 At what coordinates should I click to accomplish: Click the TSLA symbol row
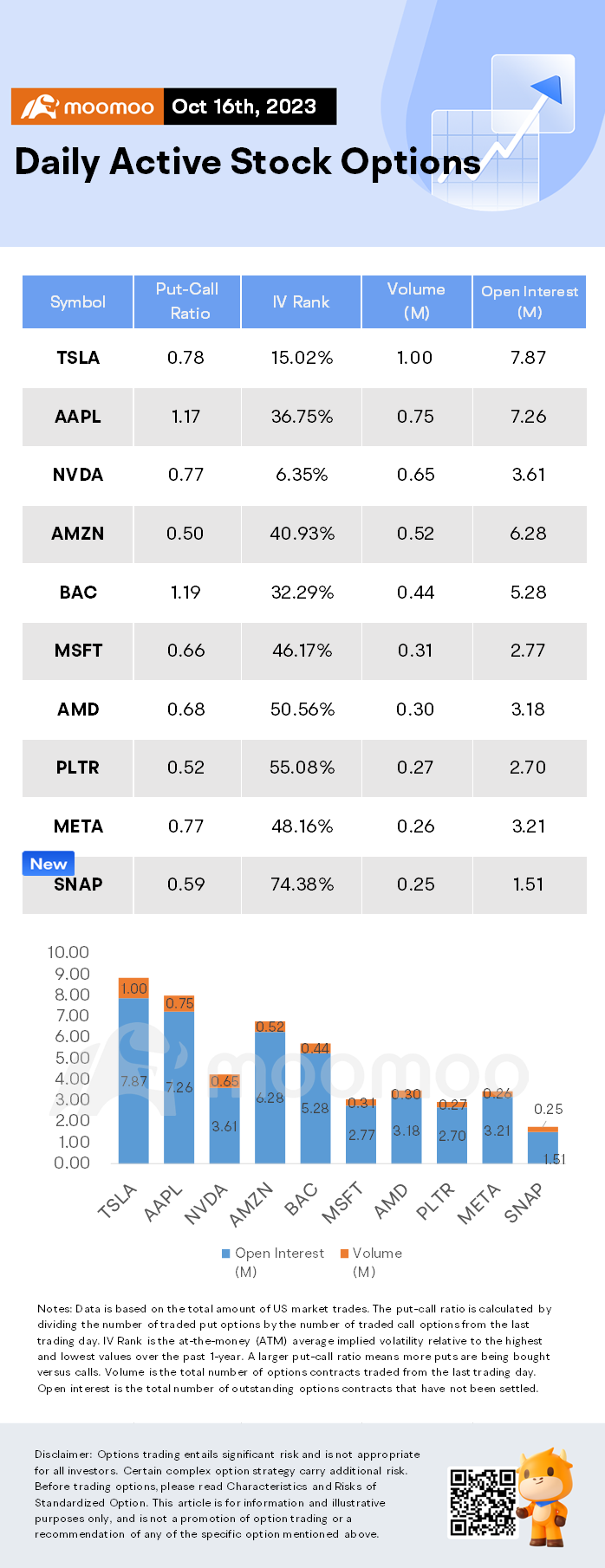point(304,358)
